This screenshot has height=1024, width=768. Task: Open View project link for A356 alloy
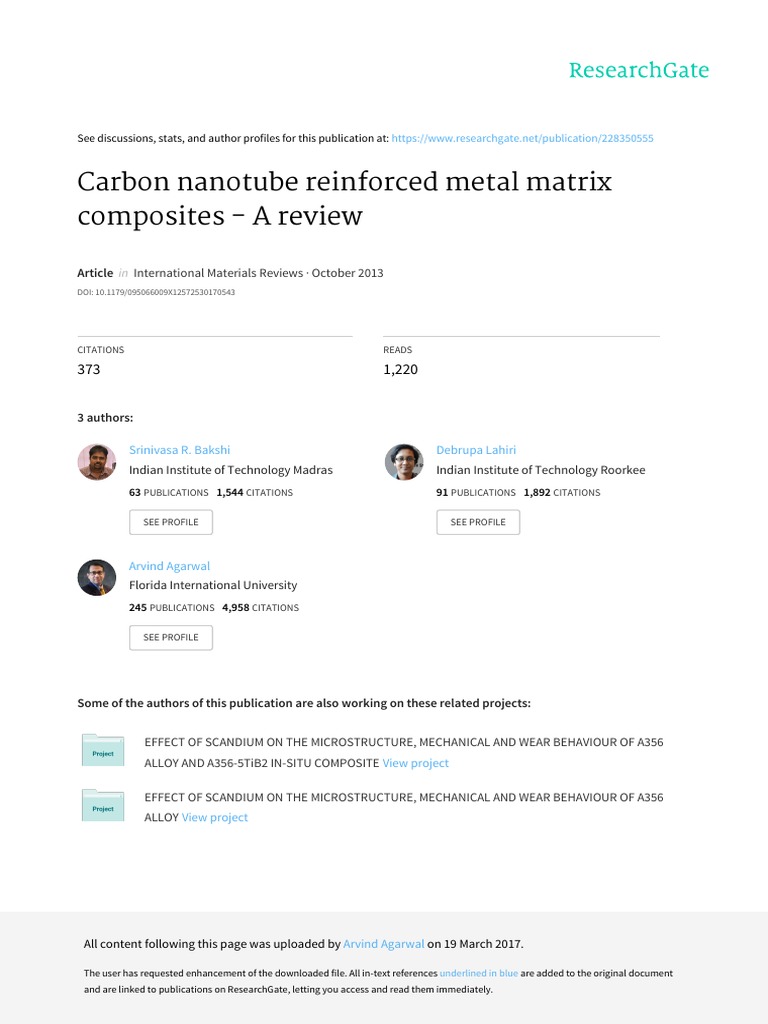(214, 817)
